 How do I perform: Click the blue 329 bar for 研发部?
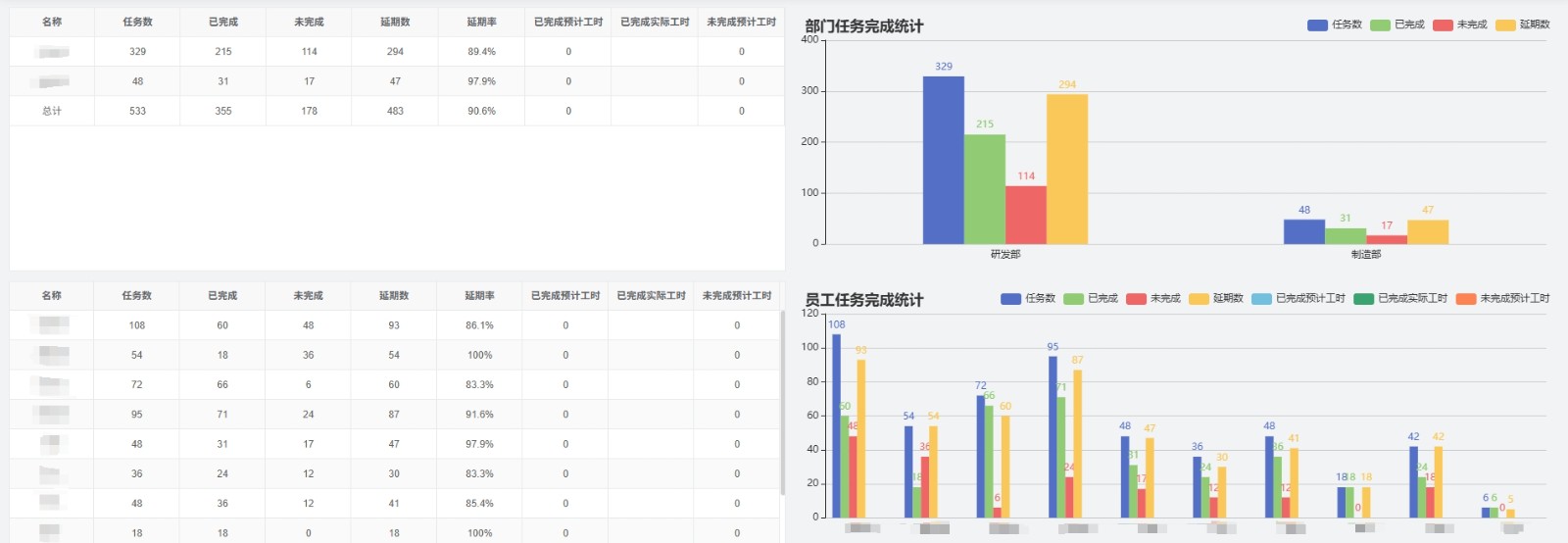point(943,160)
